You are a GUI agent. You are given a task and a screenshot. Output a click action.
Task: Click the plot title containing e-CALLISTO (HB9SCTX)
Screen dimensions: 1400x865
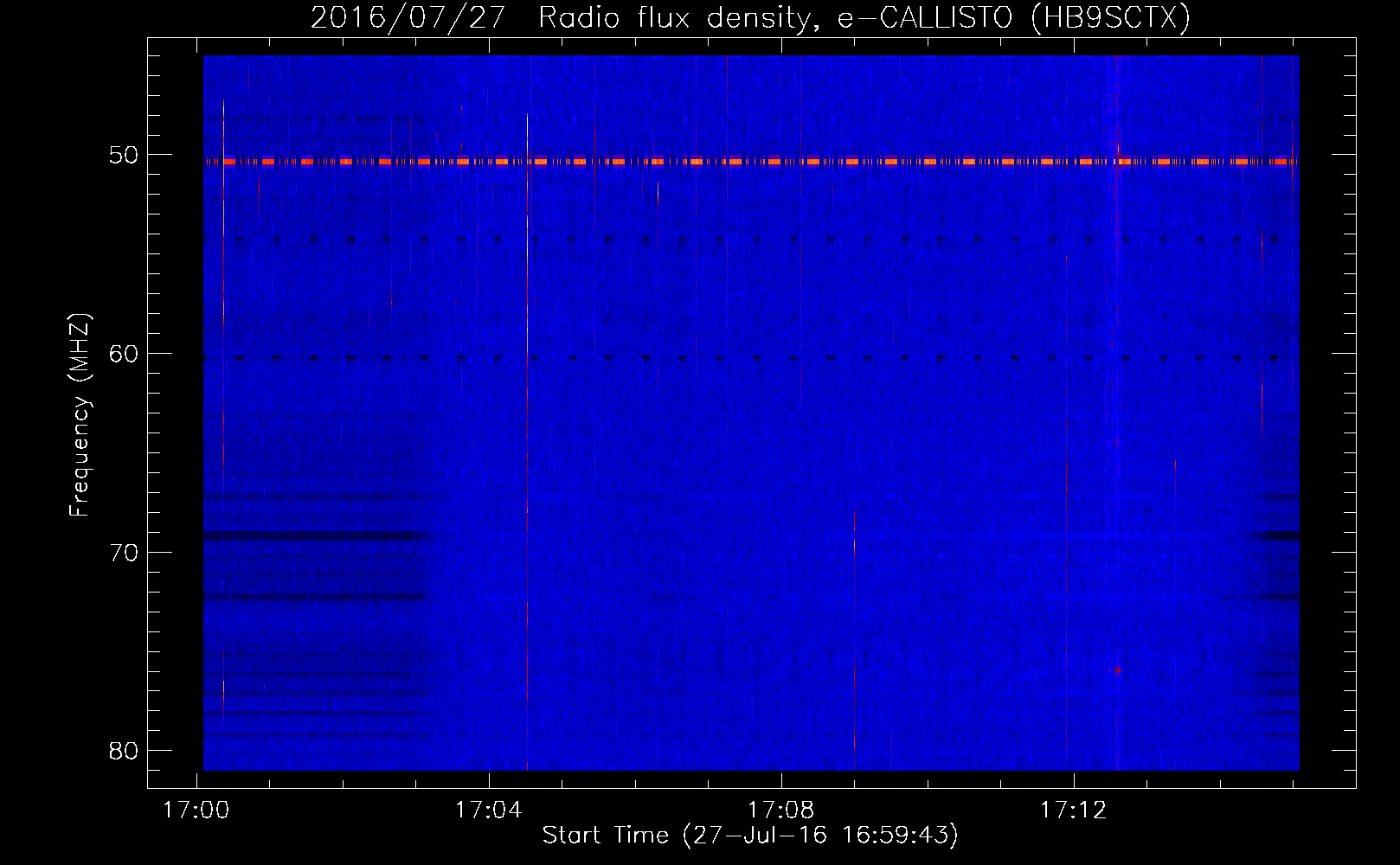click(750, 17)
